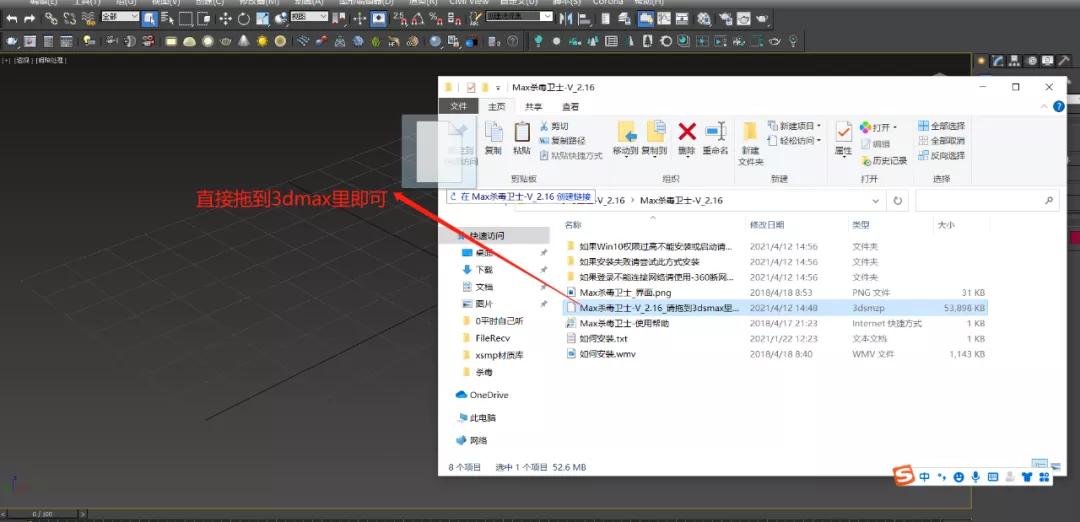Switch to the 共享 ribbon tab
This screenshot has height=522, width=1080.
pos(533,106)
